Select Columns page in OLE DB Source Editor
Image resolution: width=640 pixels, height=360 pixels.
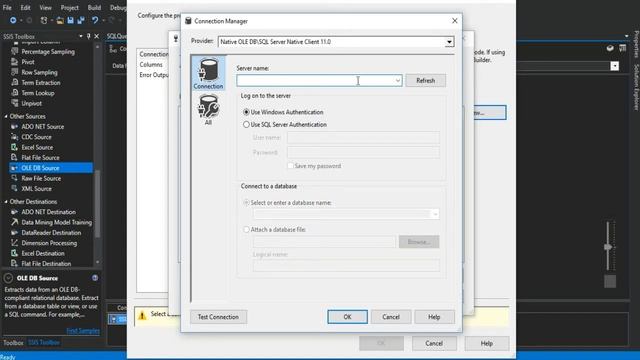pyautogui.click(x=151, y=64)
